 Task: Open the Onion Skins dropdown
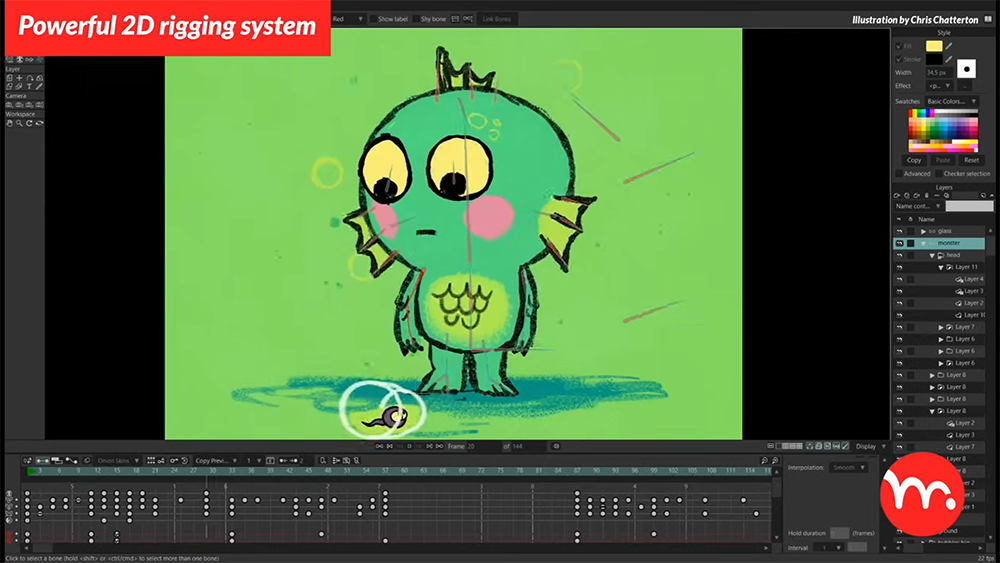coord(119,460)
